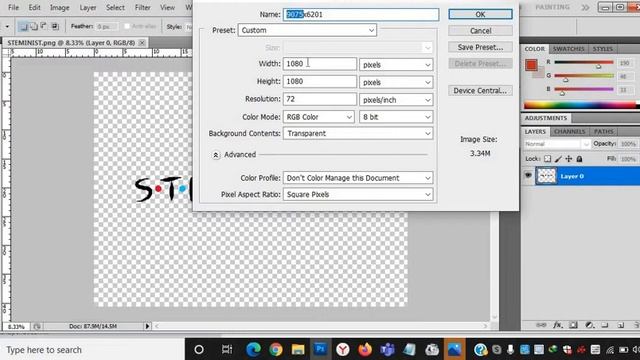Screen dimensions: 640x360
Task: Click into the Name field
Action: [361, 15]
